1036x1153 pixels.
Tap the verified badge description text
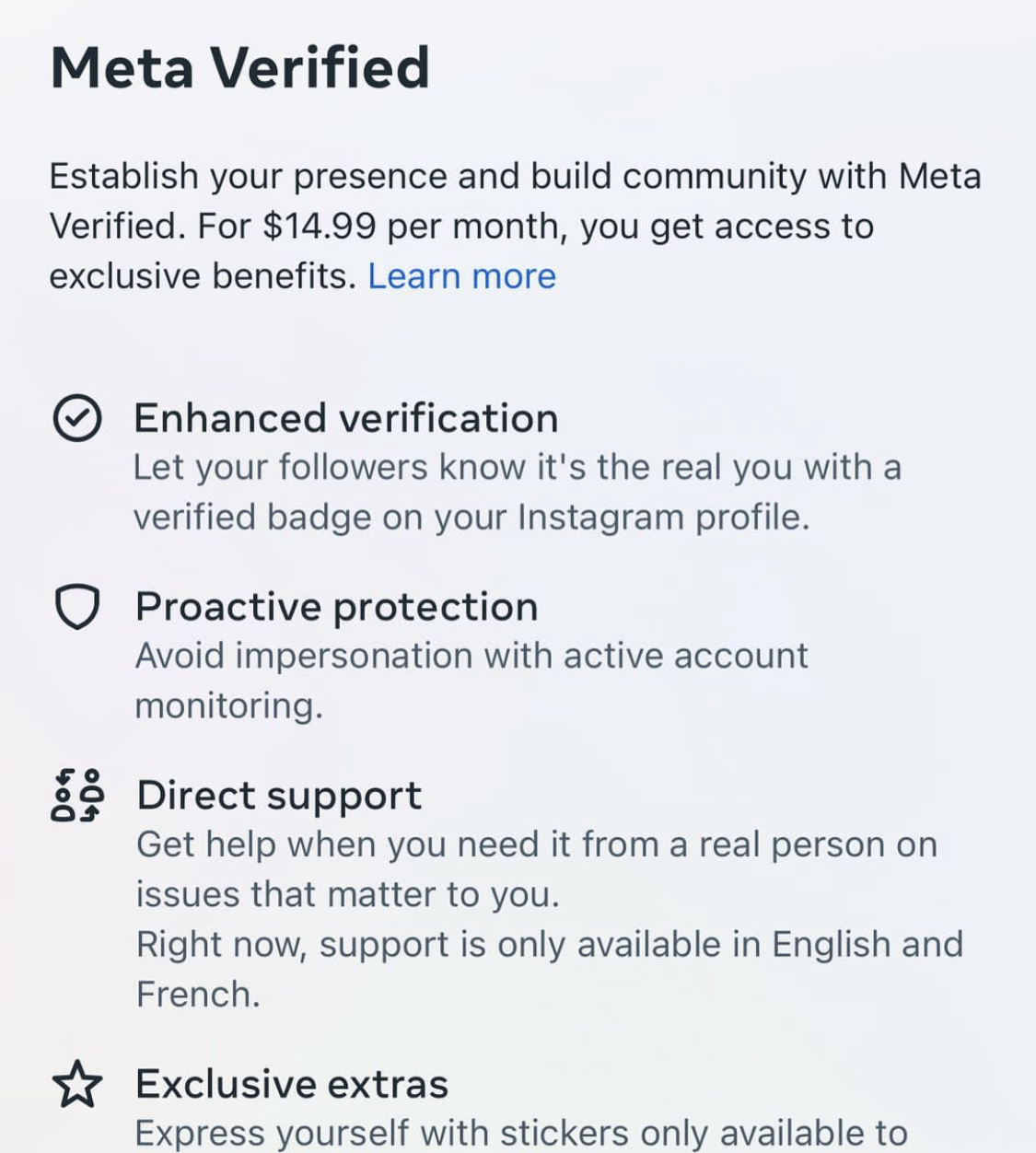pyautogui.click(x=518, y=493)
